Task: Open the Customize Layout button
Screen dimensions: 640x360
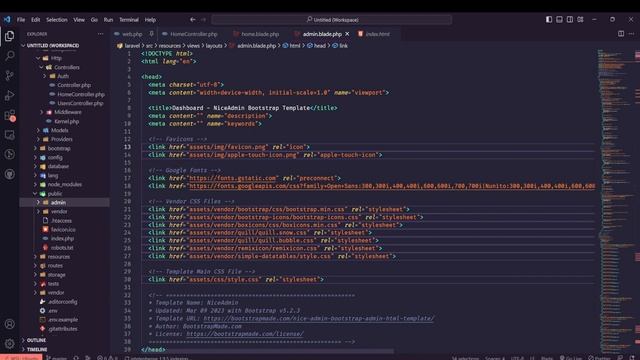Action: coord(580,19)
